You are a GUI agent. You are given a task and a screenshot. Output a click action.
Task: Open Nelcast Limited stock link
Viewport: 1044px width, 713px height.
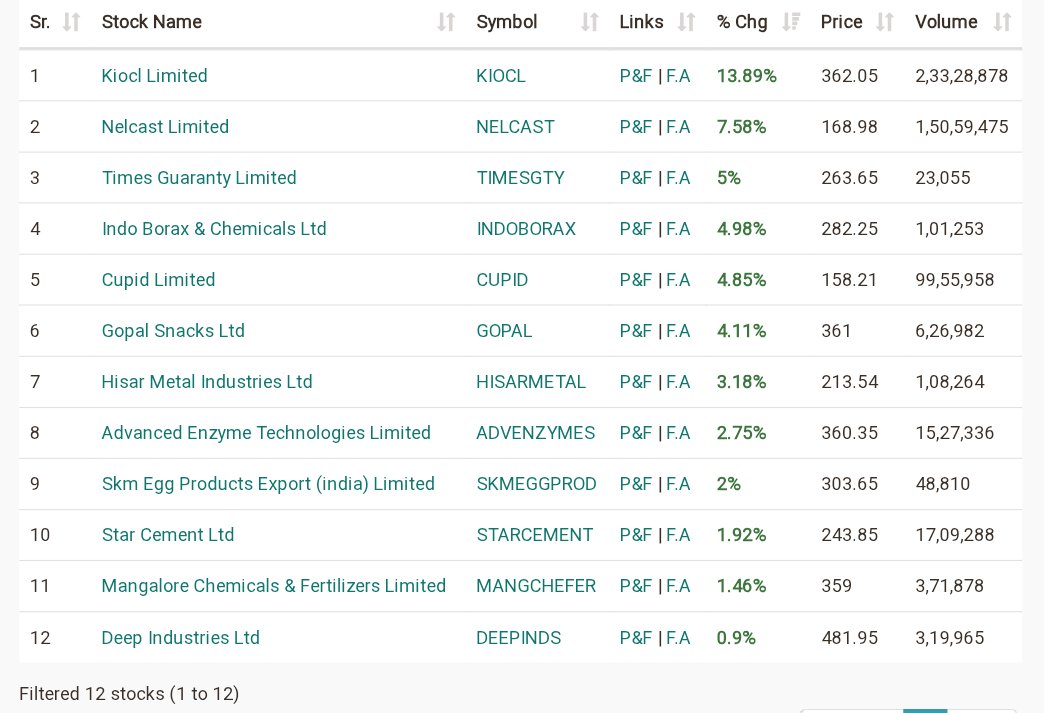(165, 126)
